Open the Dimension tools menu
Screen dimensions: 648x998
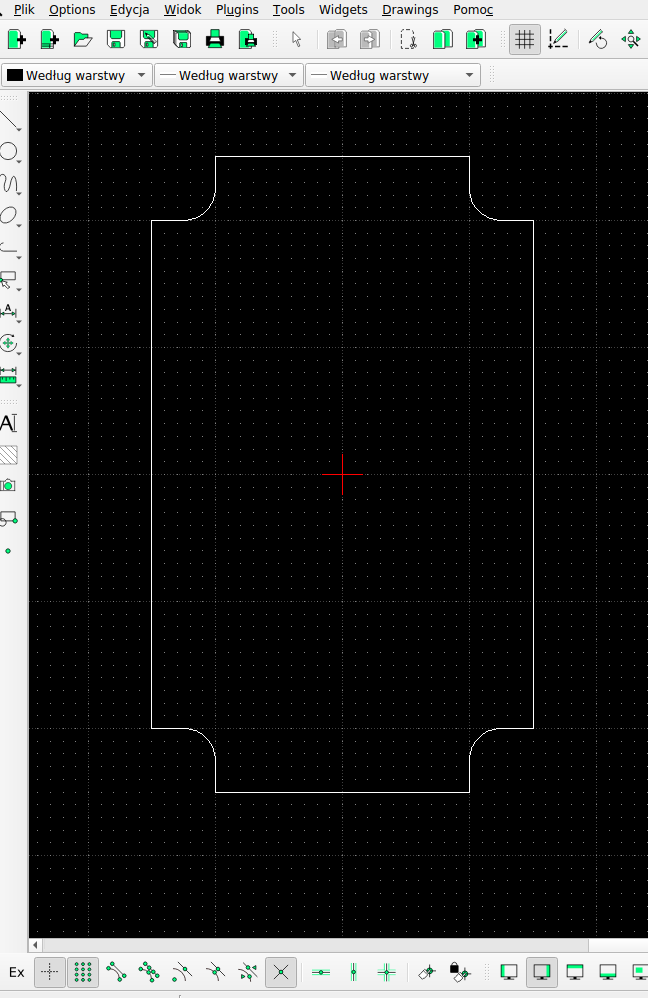[10, 312]
